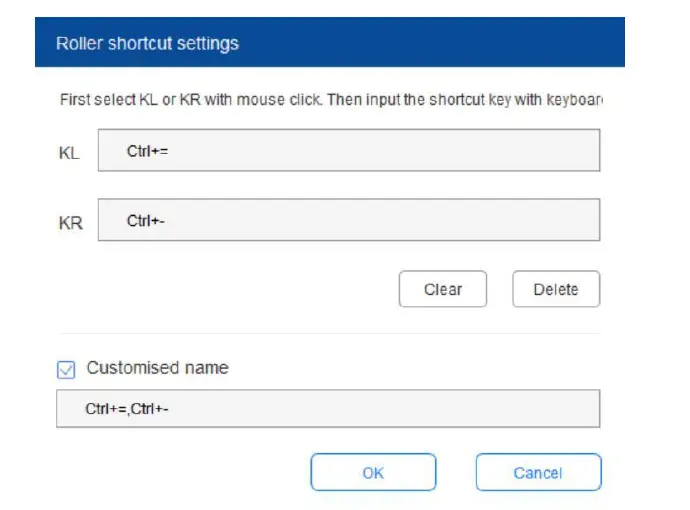Image resolution: width=690 pixels, height=510 pixels.
Task: Focus the customised name text box
Action: coord(328,409)
